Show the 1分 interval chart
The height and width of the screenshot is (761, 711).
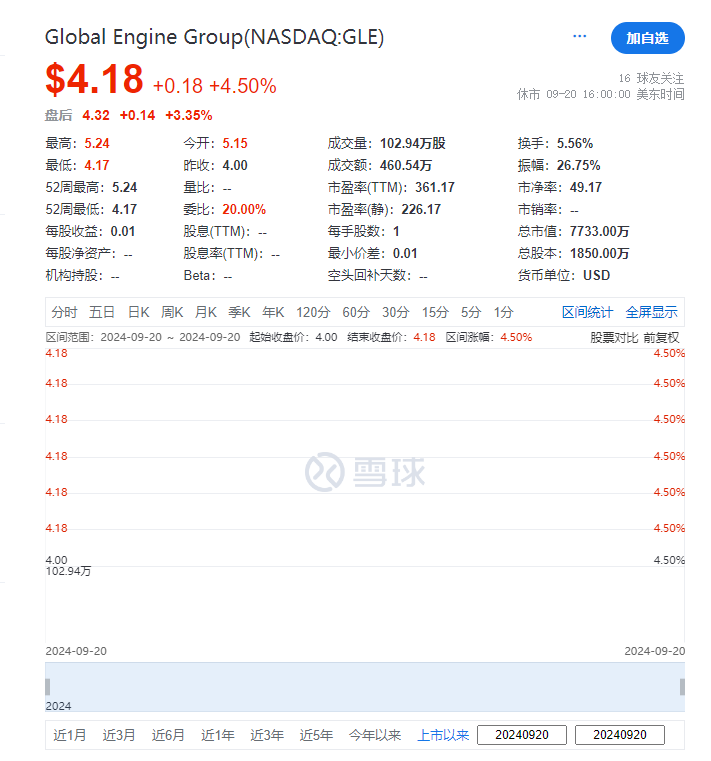coord(503,312)
